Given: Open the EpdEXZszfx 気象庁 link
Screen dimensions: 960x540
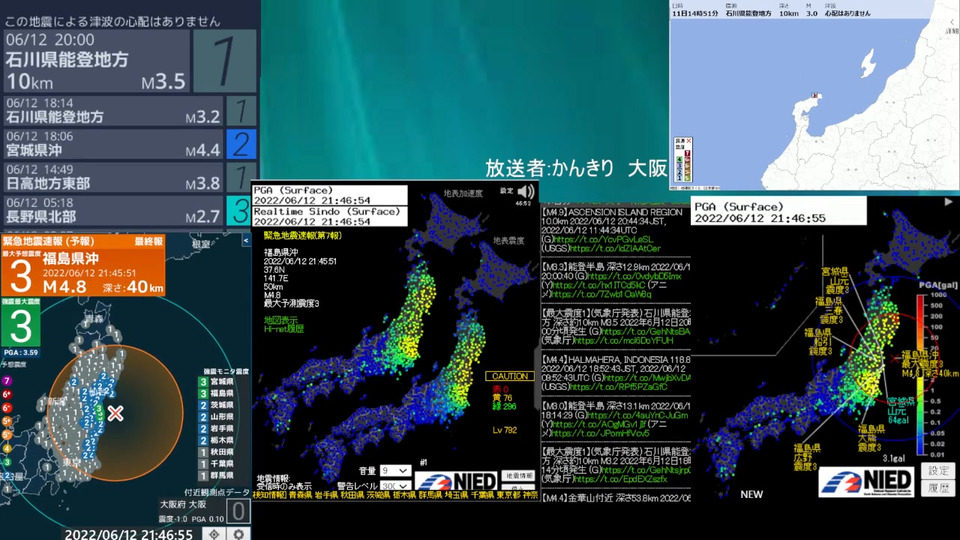Looking at the screenshot, I should (620, 479).
